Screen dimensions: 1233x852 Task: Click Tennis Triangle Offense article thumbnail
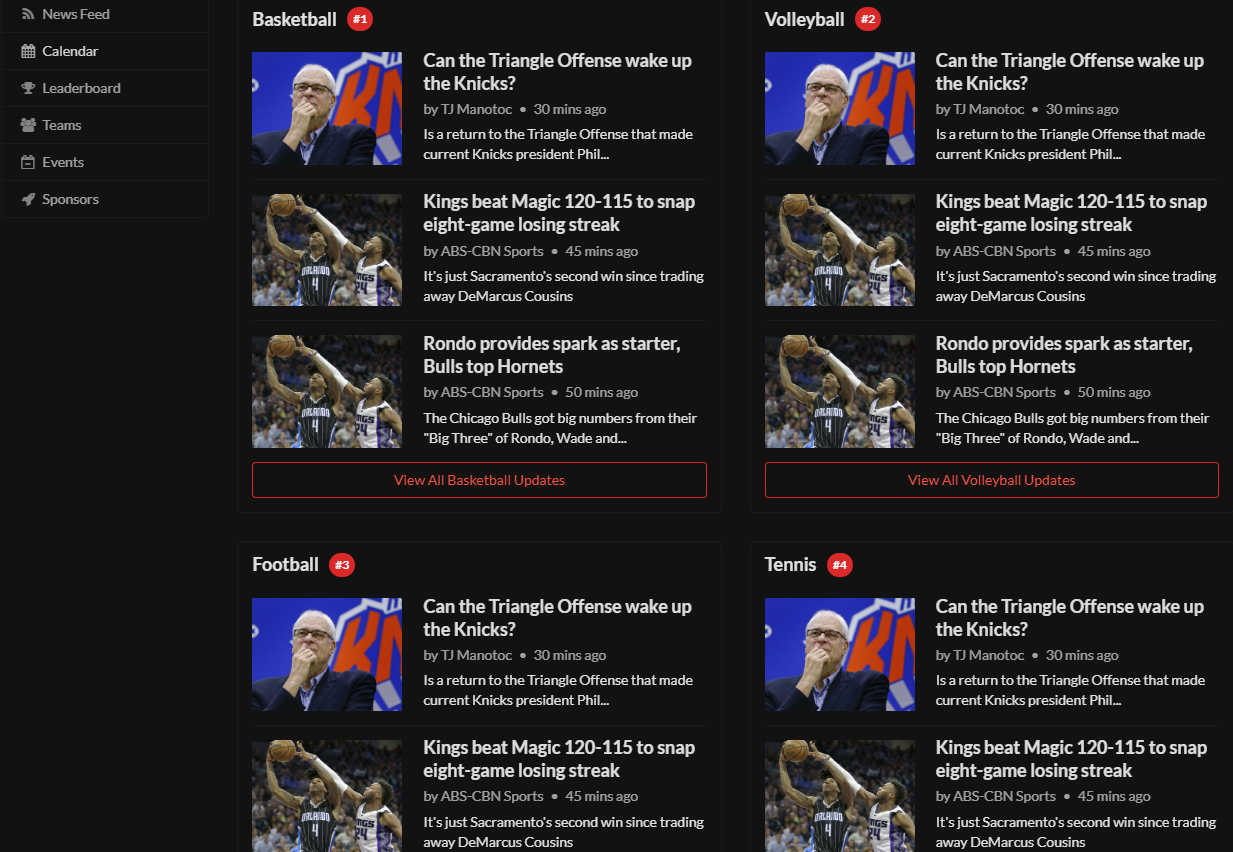tap(840, 654)
